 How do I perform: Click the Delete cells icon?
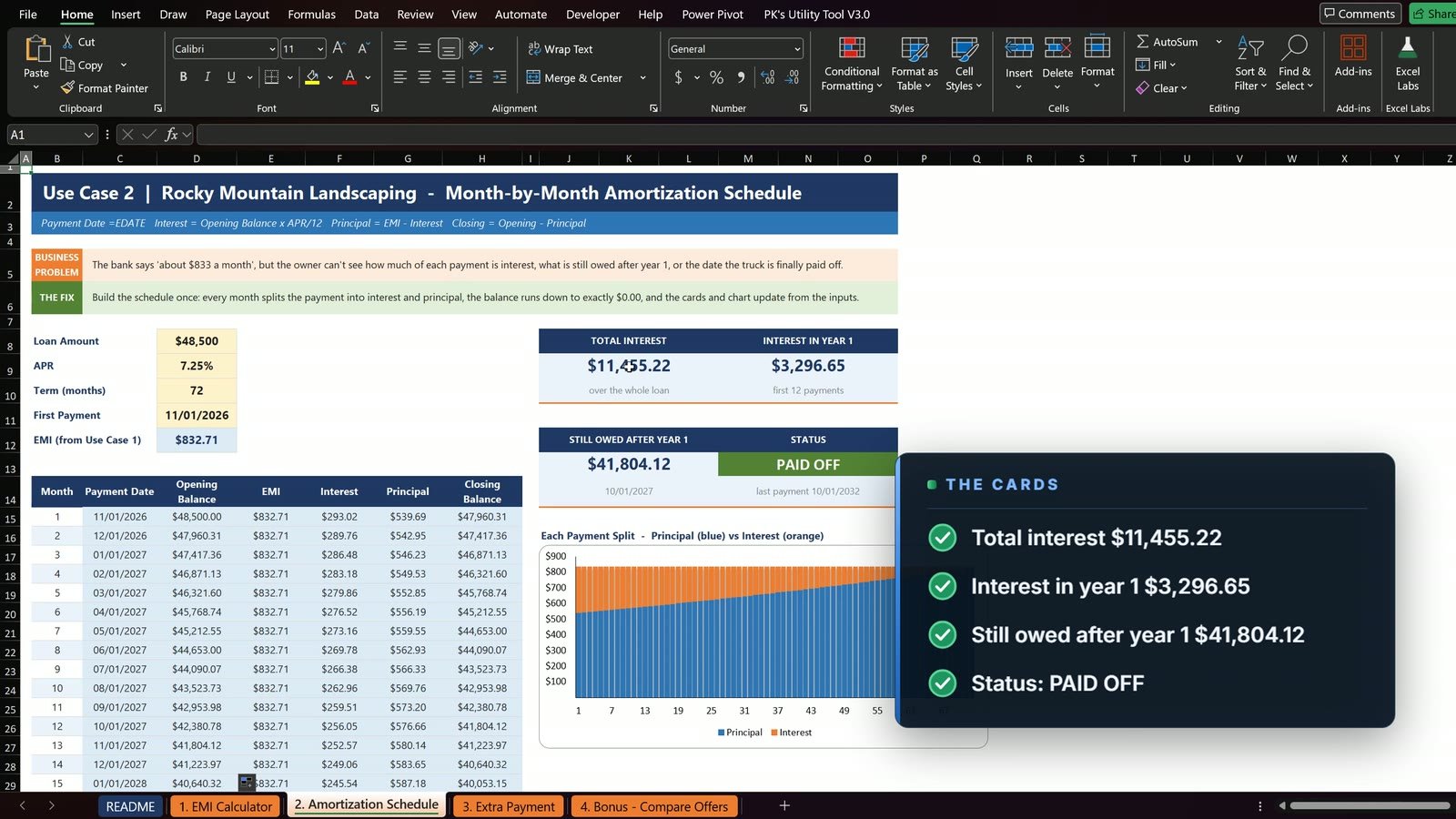[x=1057, y=47]
